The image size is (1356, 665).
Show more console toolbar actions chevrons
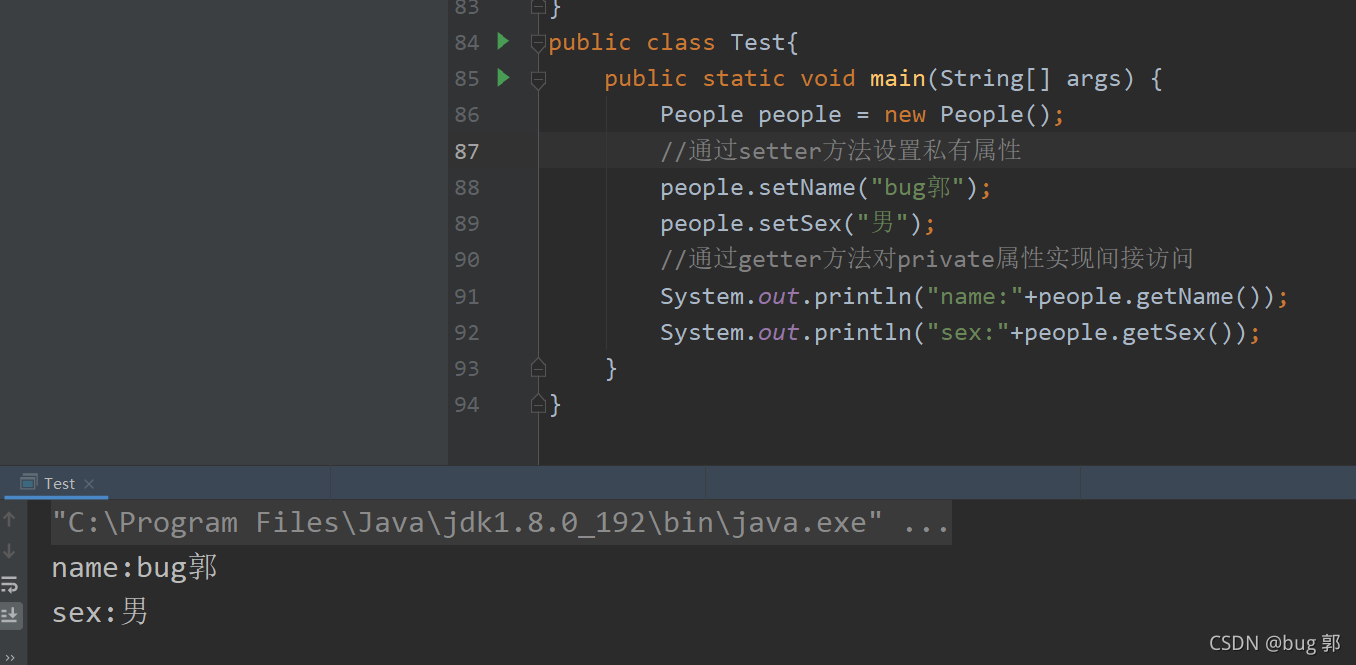click(9, 656)
